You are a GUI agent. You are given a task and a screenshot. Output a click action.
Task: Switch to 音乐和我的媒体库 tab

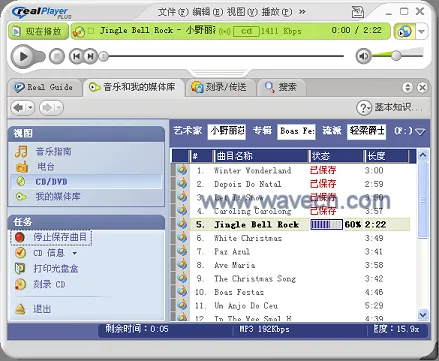pos(133,87)
